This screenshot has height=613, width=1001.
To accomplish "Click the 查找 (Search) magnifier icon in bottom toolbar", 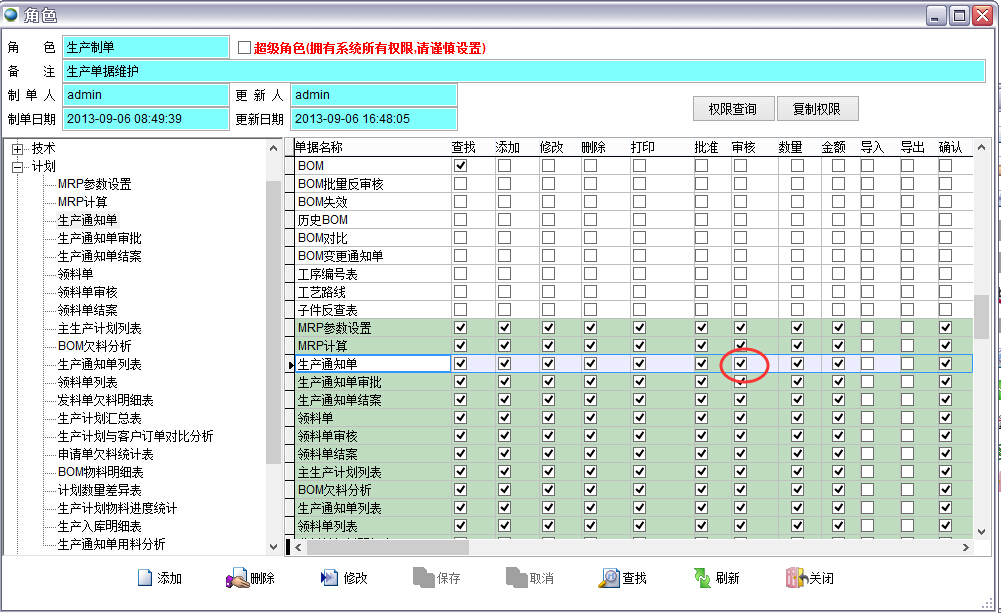I will coord(609,578).
